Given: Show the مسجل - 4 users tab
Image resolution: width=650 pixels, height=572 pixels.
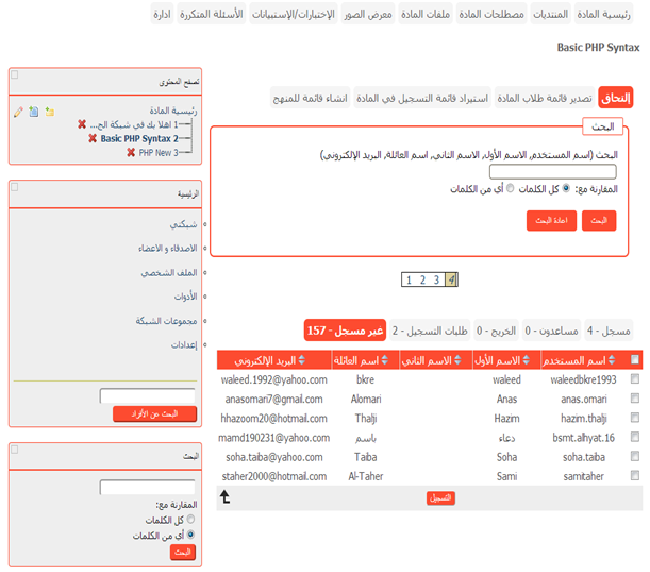Looking at the screenshot, I should coord(609,330).
